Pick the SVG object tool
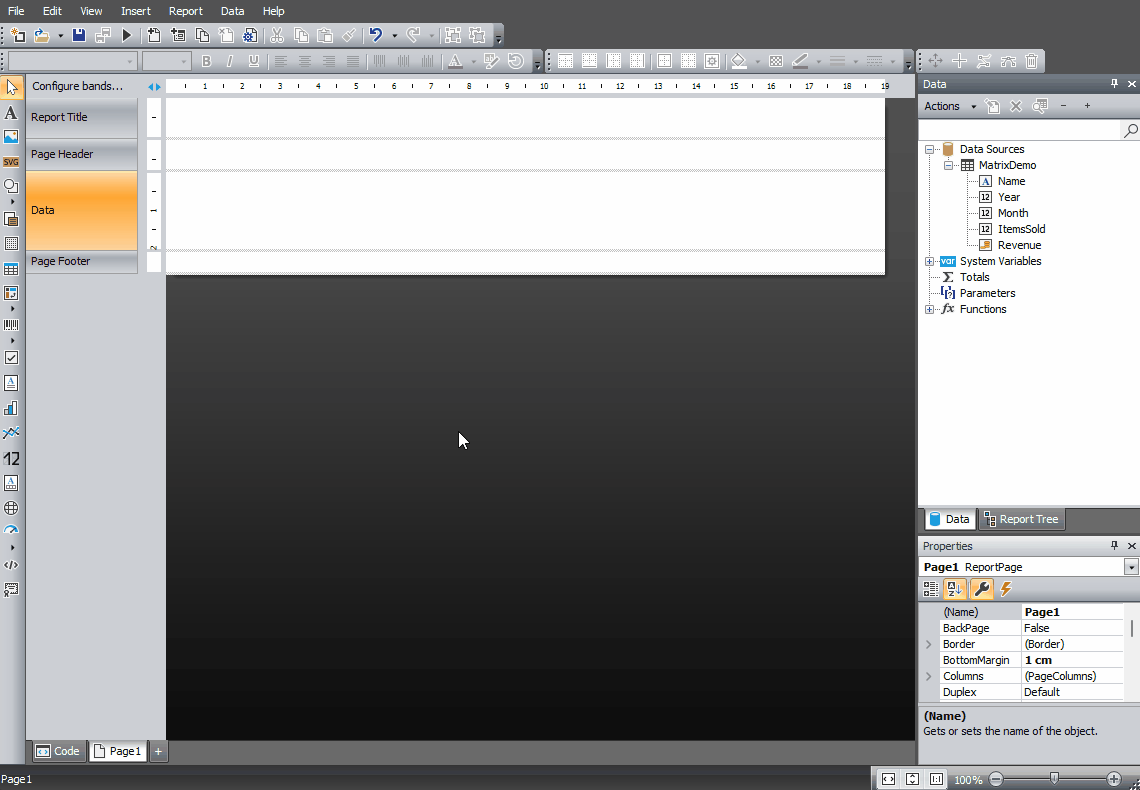 pyautogui.click(x=11, y=162)
